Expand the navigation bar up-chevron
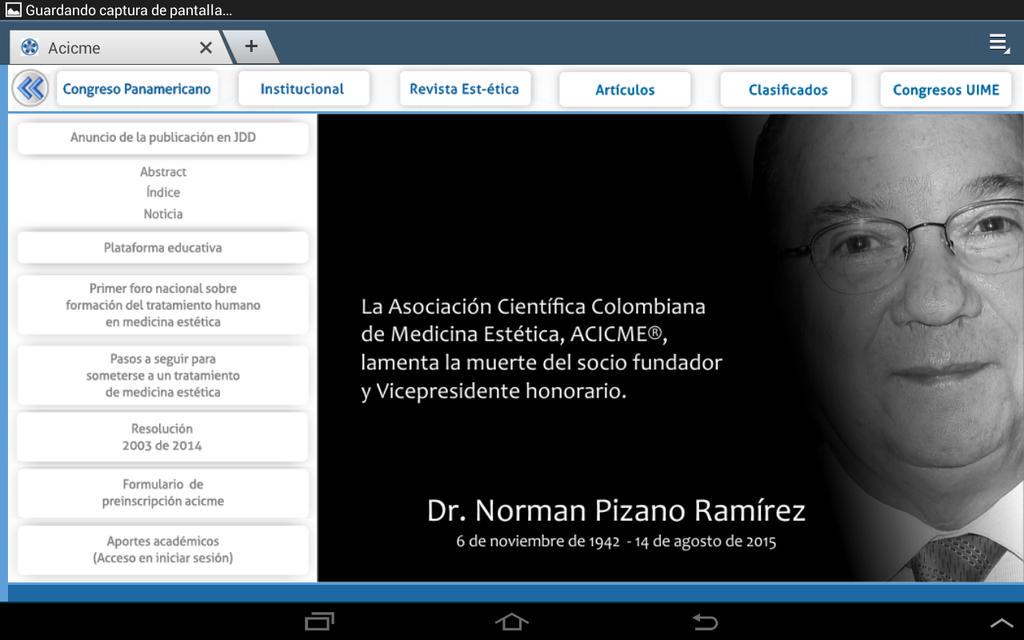The image size is (1024, 640). pos(1002,622)
